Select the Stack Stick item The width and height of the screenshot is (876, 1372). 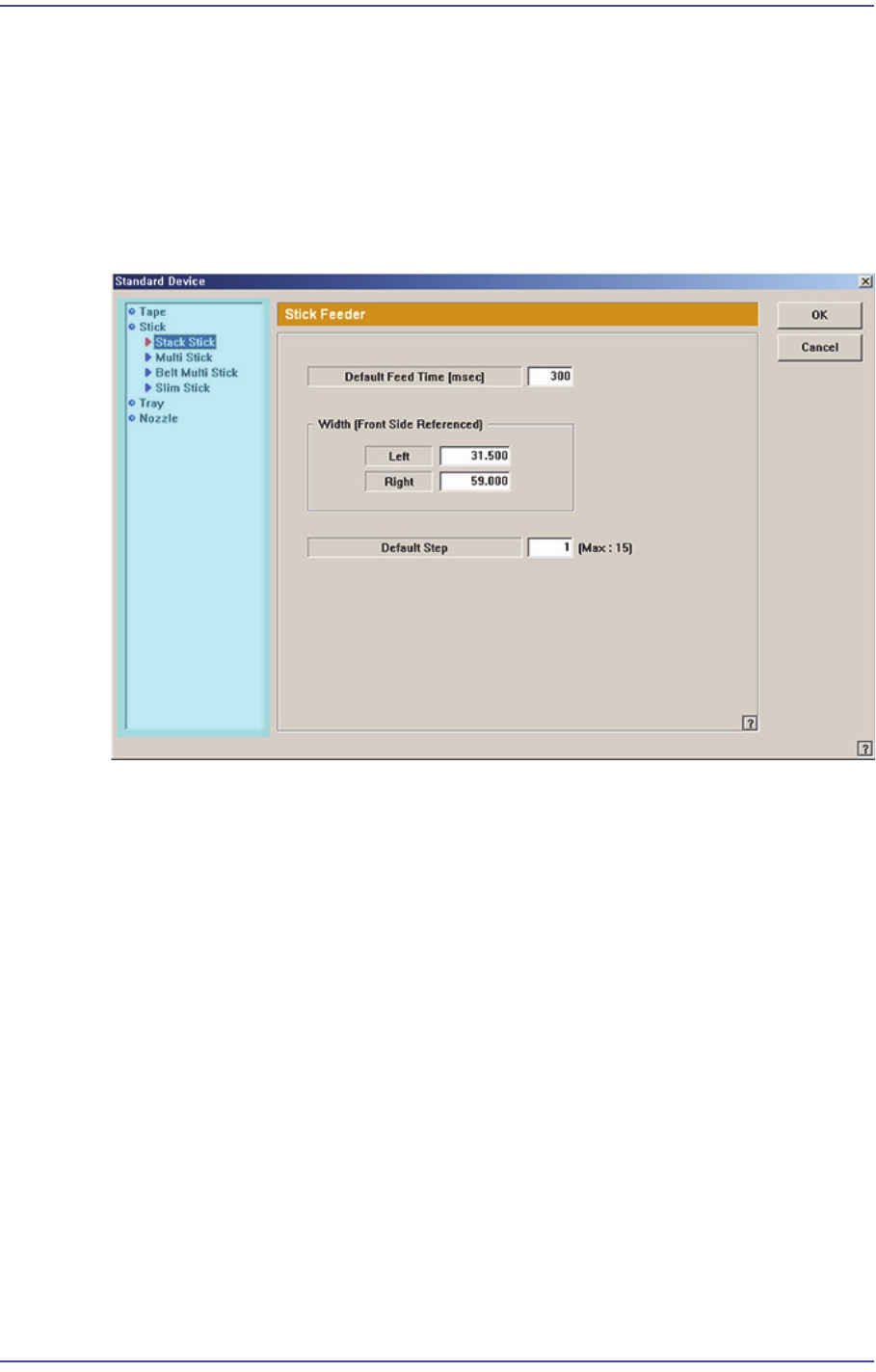pos(185,342)
